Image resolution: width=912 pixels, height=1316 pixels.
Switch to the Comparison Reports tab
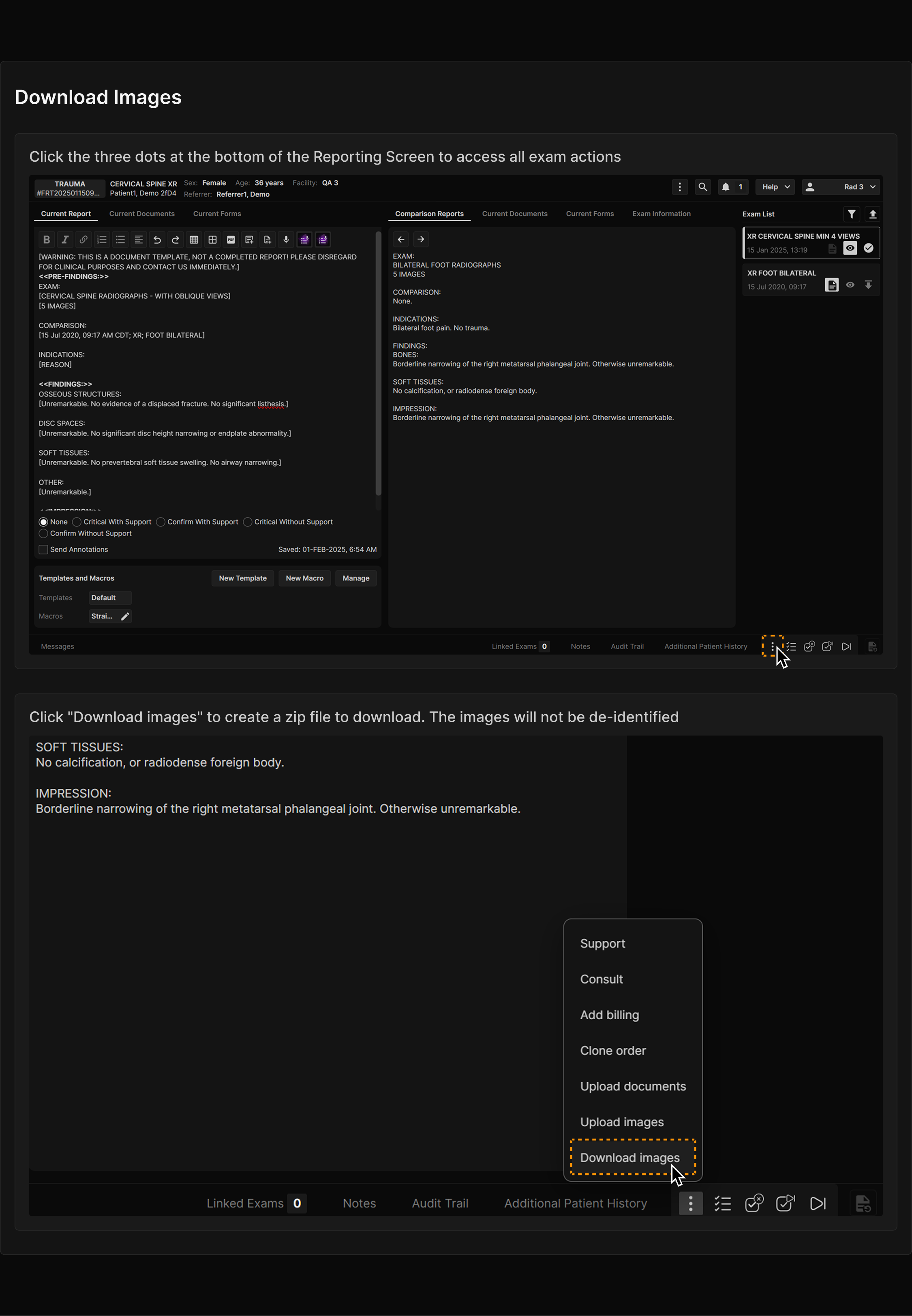pyautogui.click(x=429, y=214)
